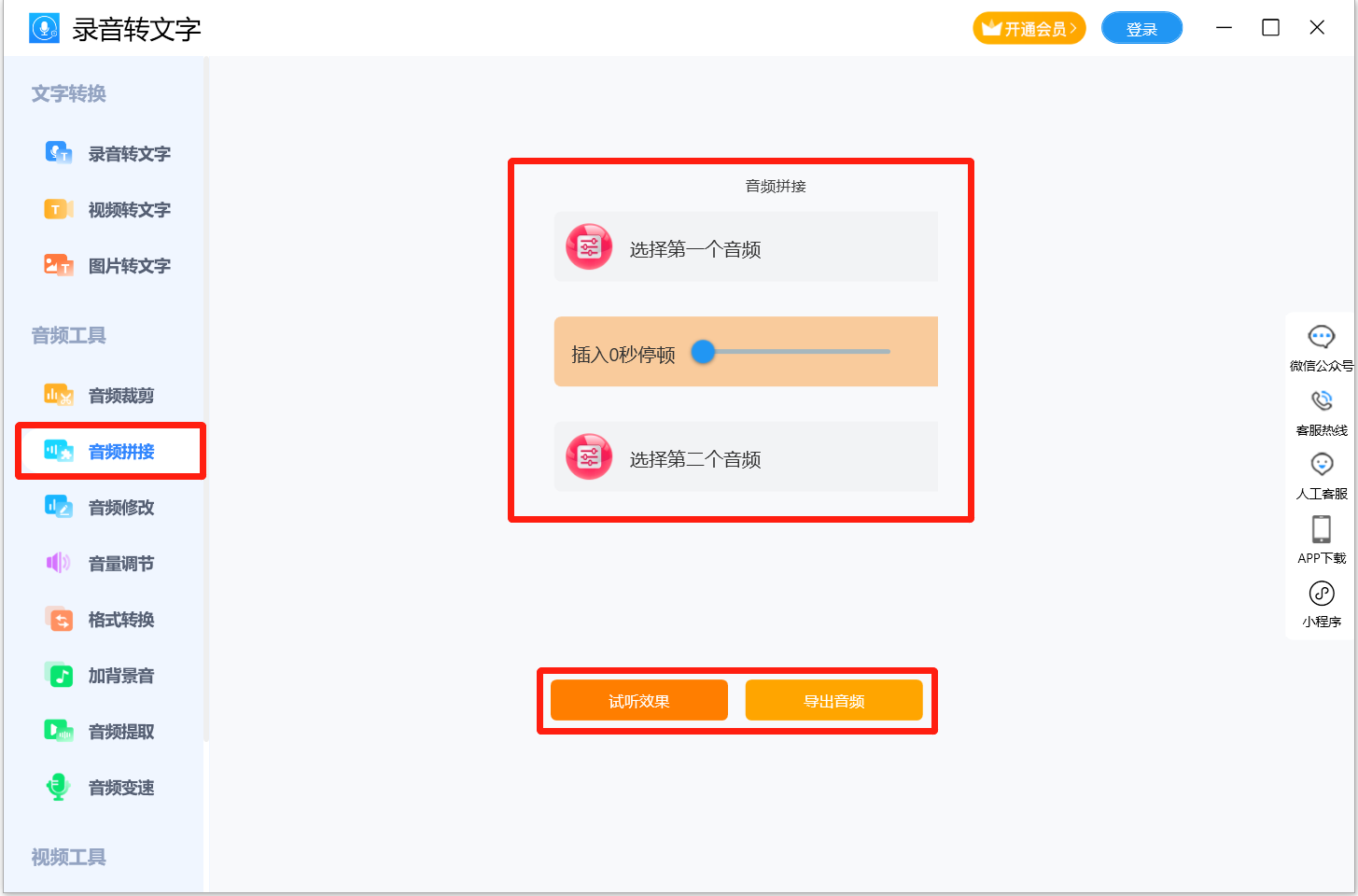This screenshot has width=1358, height=896.
Task: Click the 加背景音 music note icon
Action: [x=59, y=675]
